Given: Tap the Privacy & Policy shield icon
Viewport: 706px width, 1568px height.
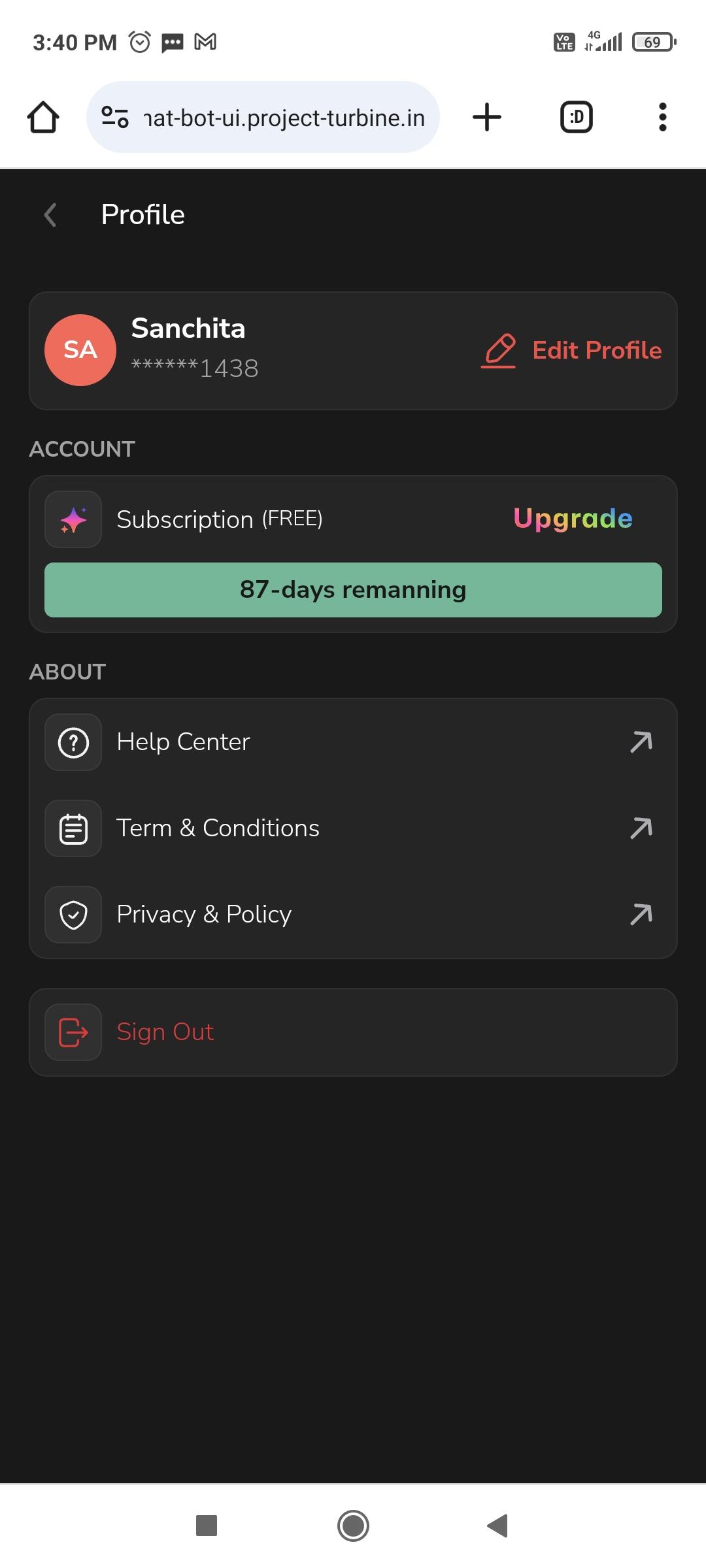Looking at the screenshot, I should point(73,915).
